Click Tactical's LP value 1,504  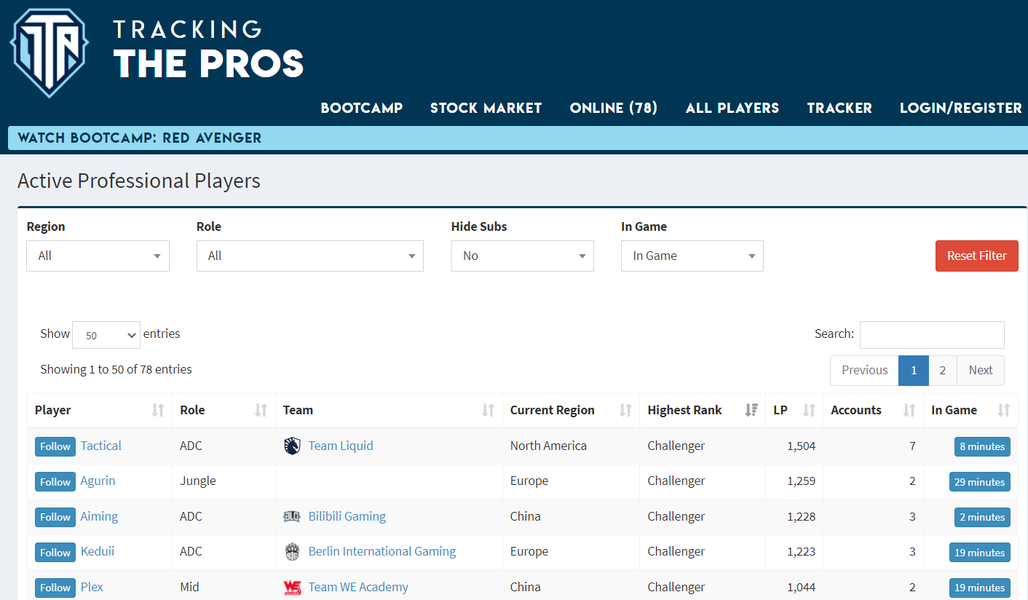click(x=801, y=446)
